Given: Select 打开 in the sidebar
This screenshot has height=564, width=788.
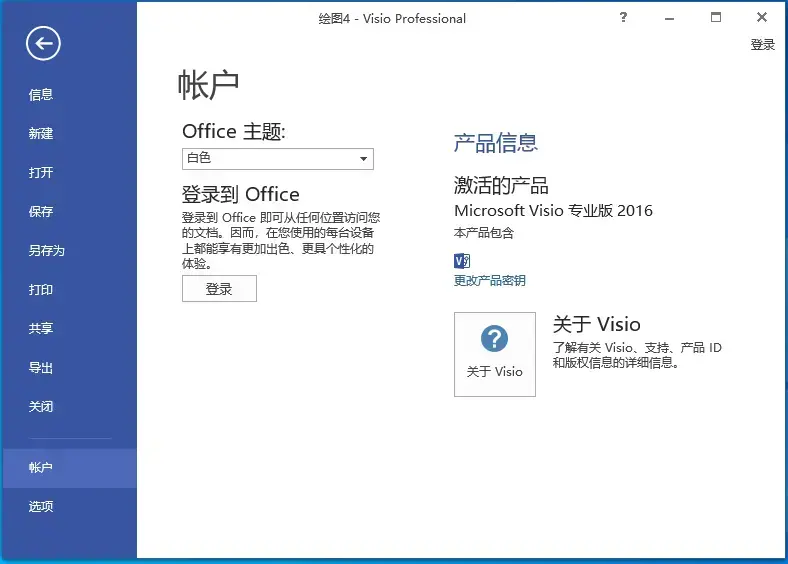Looking at the screenshot, I should 41,172.
